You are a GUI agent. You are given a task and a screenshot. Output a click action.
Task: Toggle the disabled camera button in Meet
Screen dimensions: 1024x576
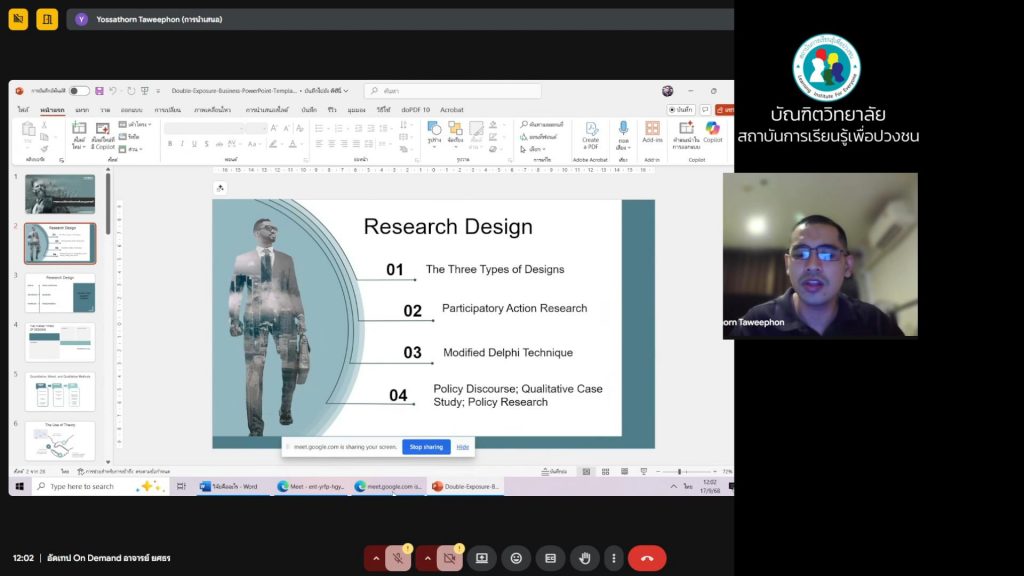click(449, 558)
